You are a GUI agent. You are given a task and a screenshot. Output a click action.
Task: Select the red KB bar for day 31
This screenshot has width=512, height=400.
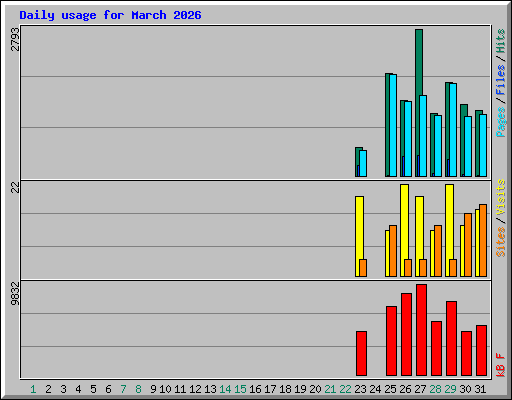coord(481,350)
